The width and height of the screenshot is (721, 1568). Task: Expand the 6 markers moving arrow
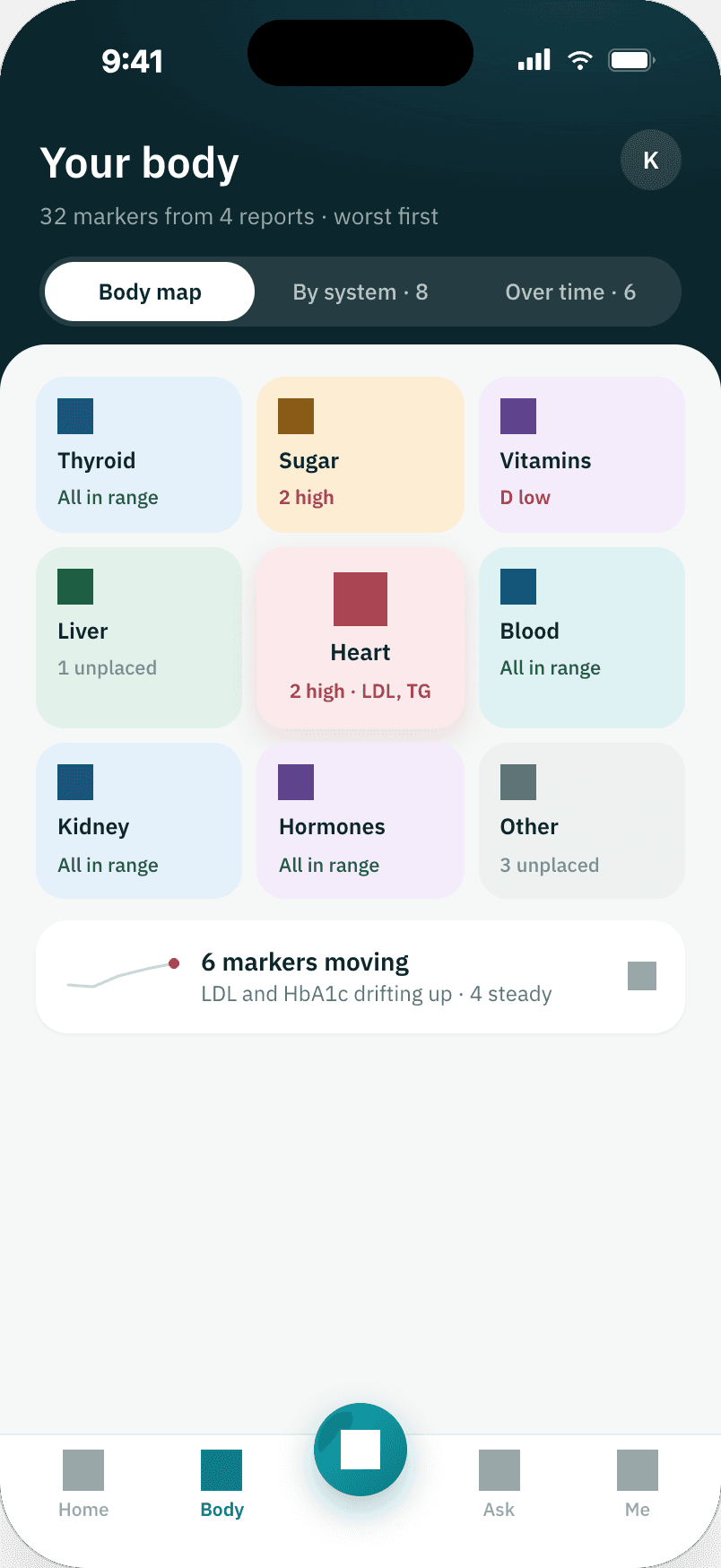642,976
